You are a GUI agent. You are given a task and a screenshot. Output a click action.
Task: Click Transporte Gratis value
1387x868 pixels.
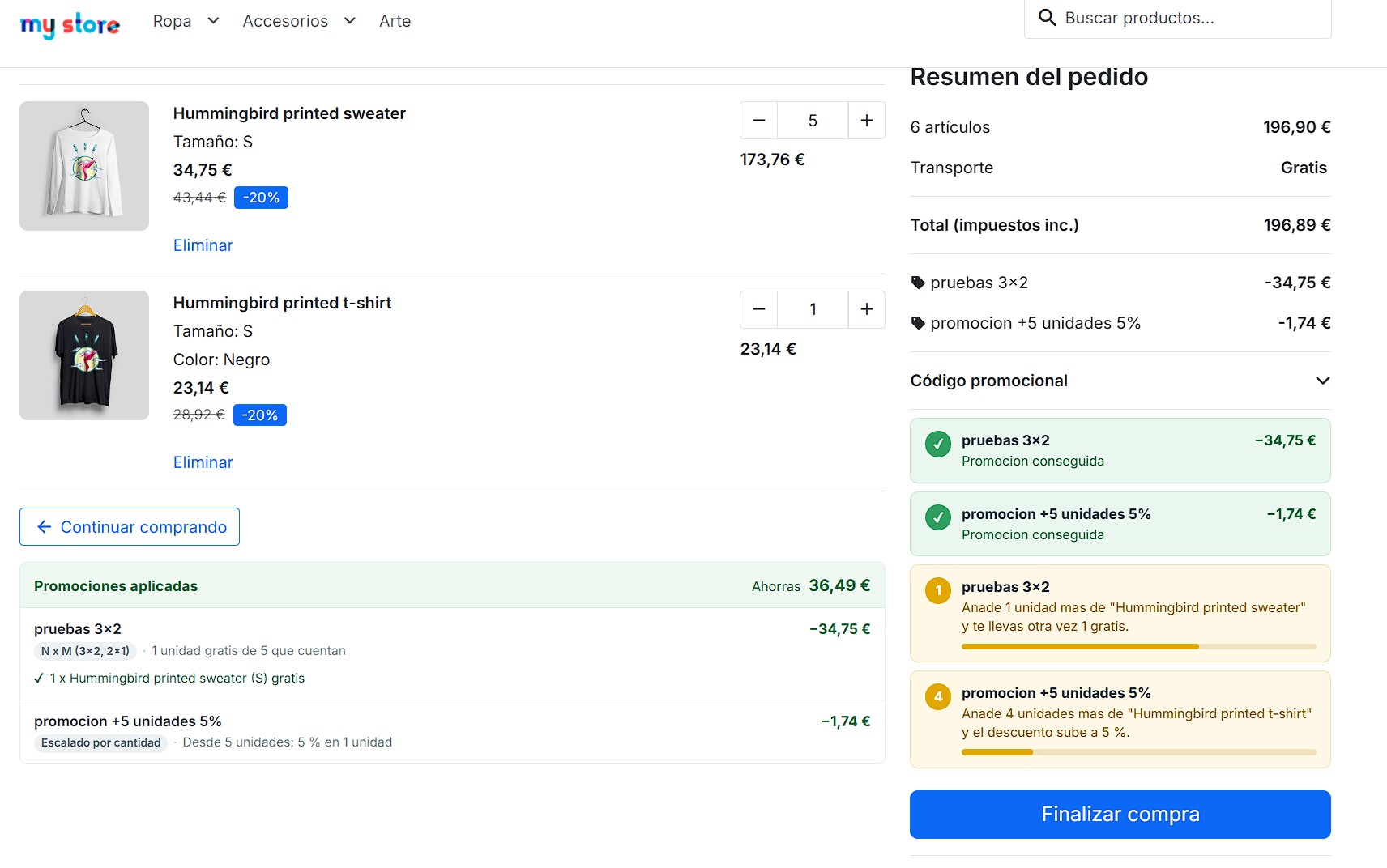1304,168
